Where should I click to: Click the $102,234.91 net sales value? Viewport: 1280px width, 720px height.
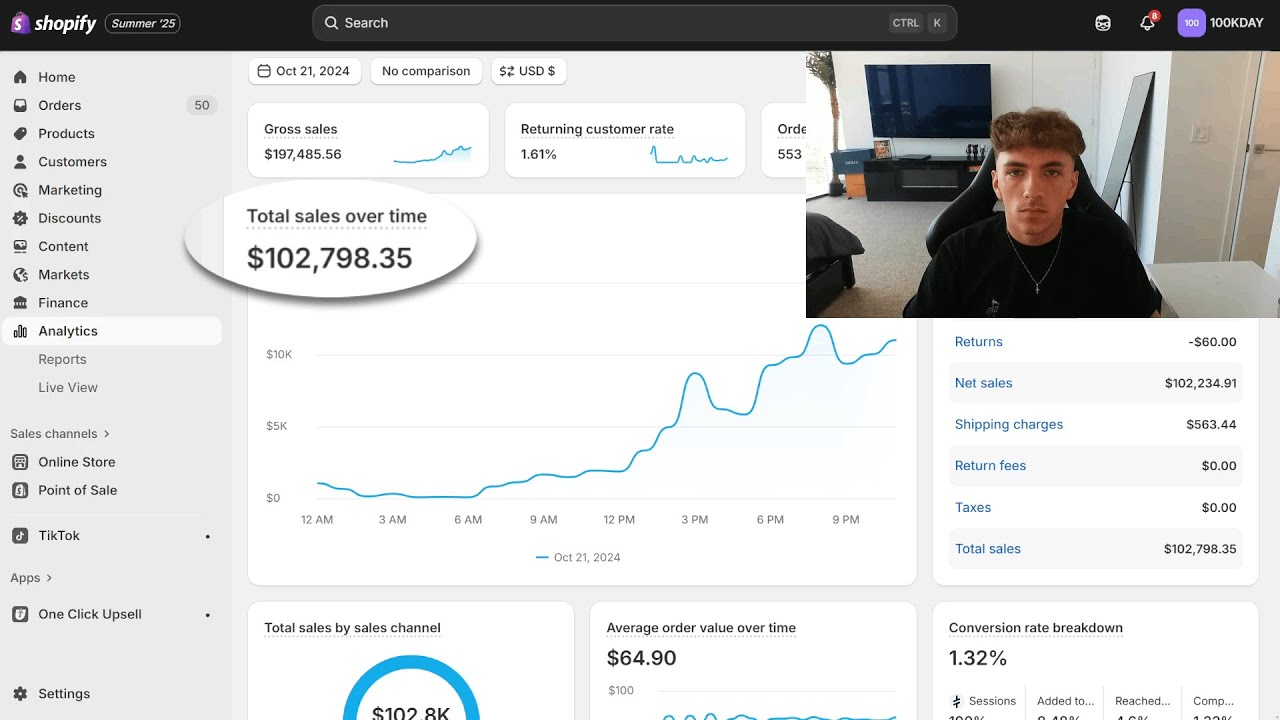click(1200, 383)
